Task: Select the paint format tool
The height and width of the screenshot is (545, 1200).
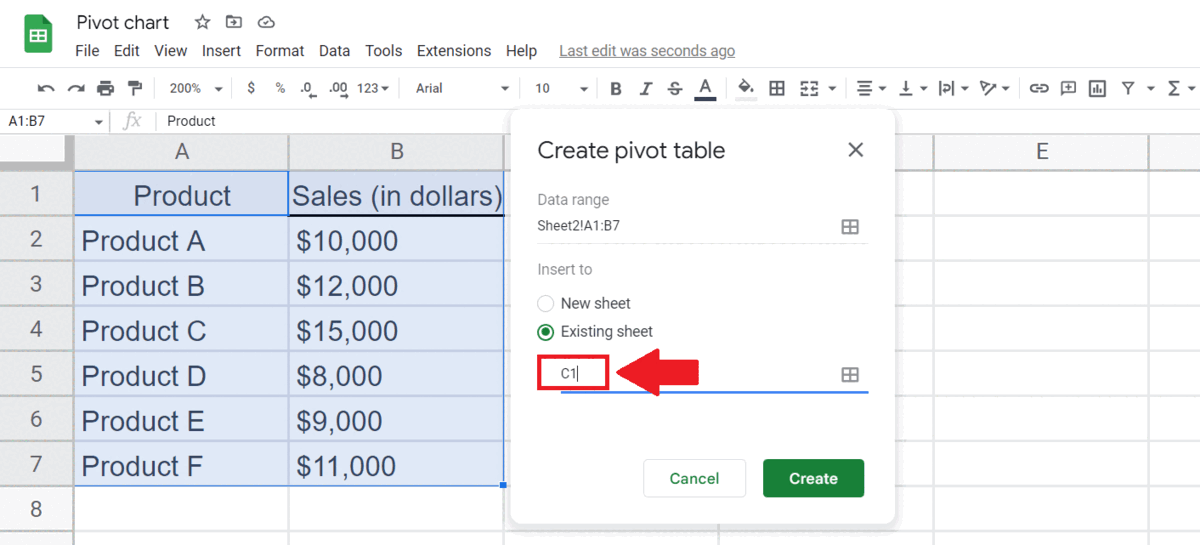Action: [x=135, y=88]
